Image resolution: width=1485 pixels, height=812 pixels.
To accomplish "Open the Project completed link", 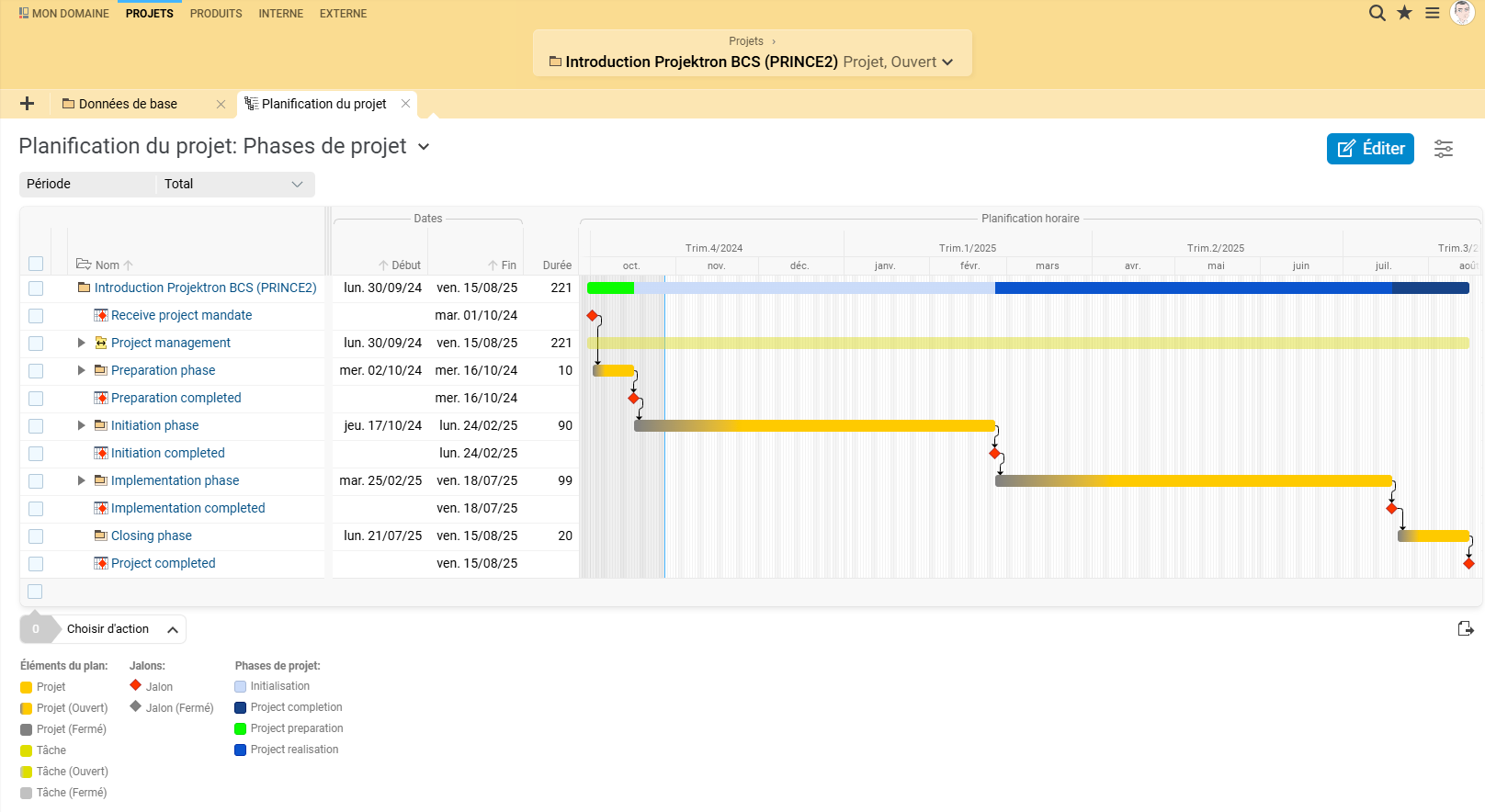I will point(164,563).
